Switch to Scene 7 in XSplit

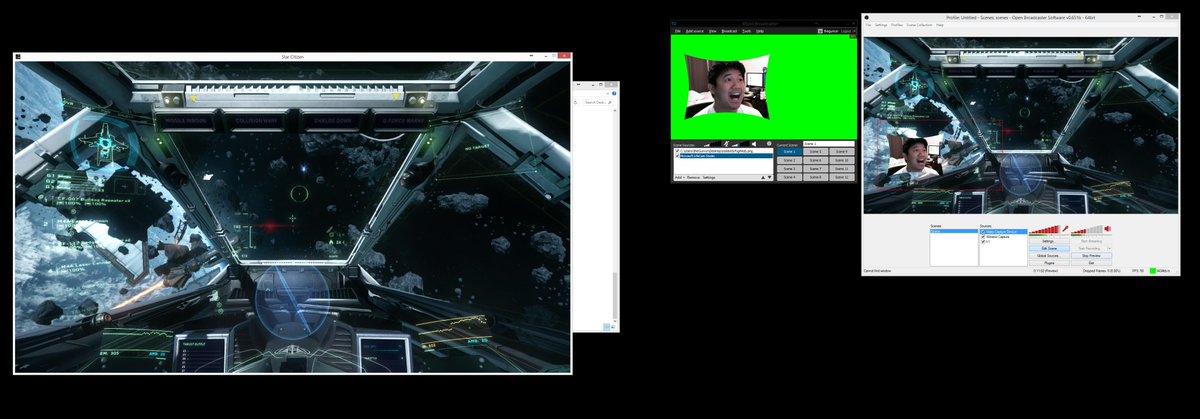pos(816,169)
